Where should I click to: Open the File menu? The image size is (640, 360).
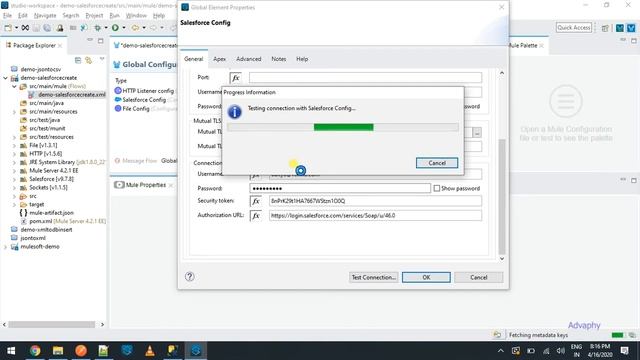click(7, 16)
